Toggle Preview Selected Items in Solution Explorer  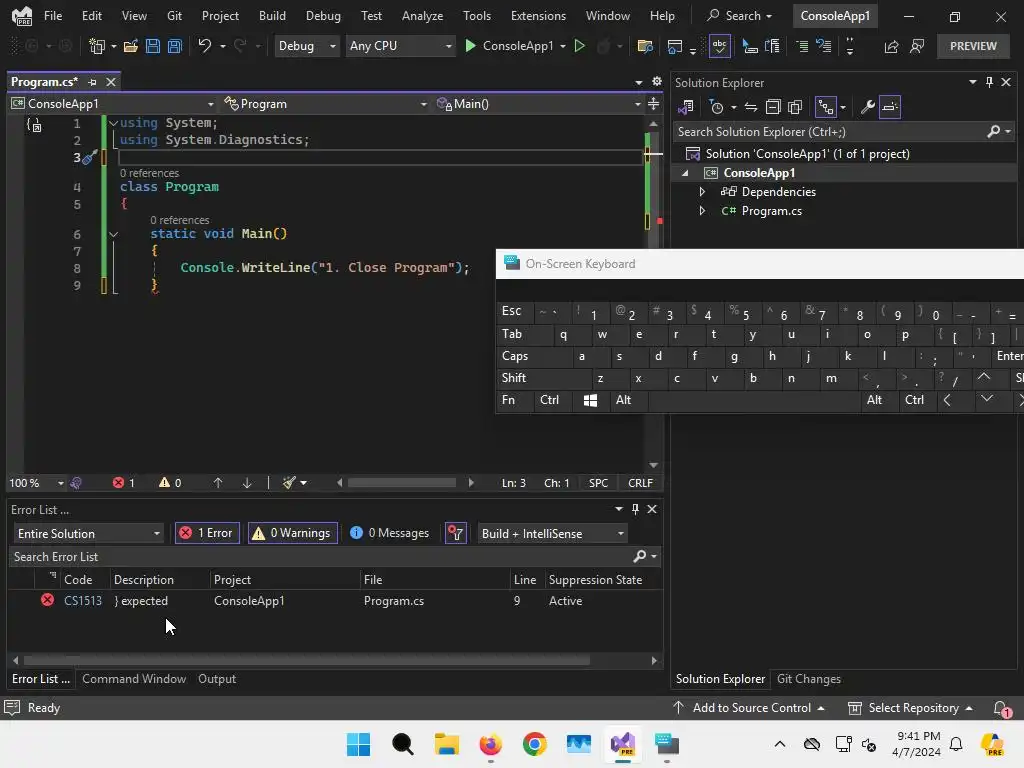(889, 107)
